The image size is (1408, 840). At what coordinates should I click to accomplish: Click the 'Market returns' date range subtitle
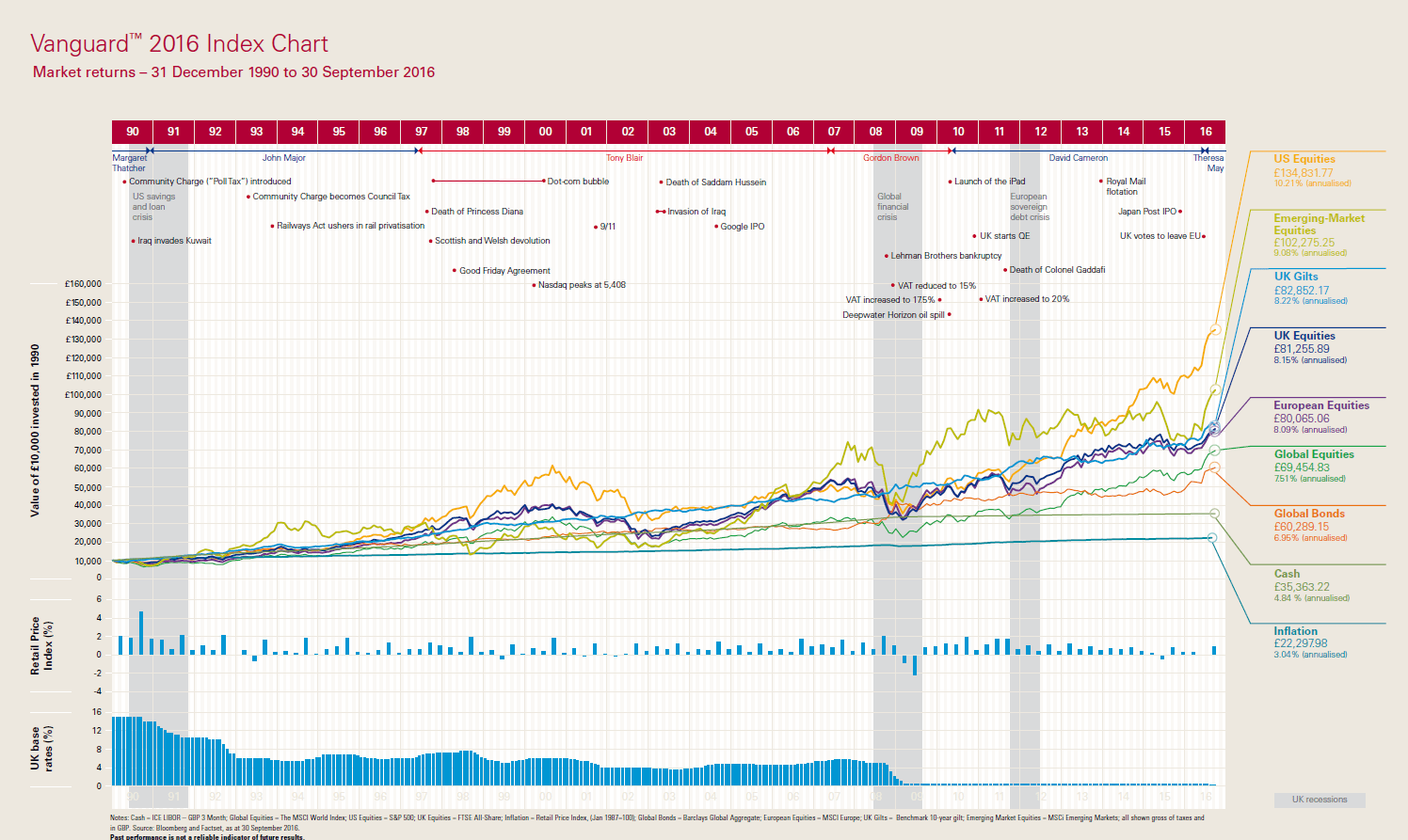(x=233, y=72)
